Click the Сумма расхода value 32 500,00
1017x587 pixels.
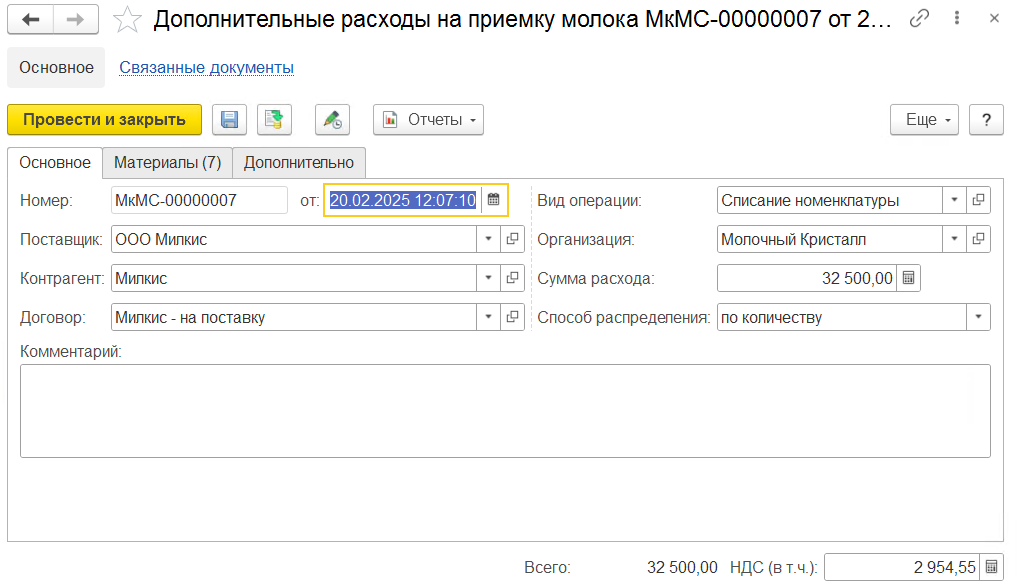(x=807, y=278)
